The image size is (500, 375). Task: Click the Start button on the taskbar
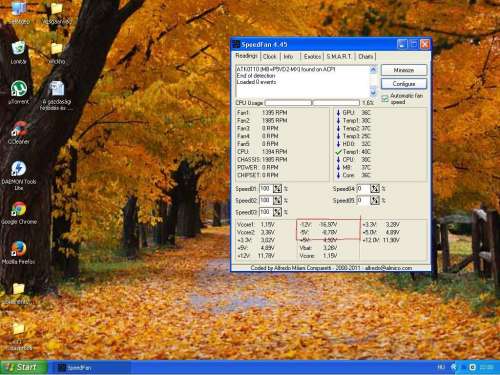pos(24,367)
